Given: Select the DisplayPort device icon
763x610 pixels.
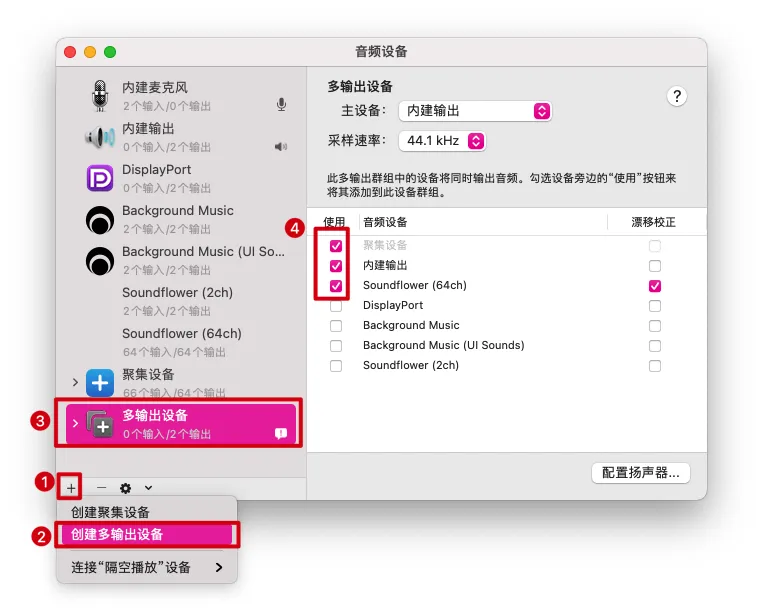Looking at the screenshot, I should (100, 178).
